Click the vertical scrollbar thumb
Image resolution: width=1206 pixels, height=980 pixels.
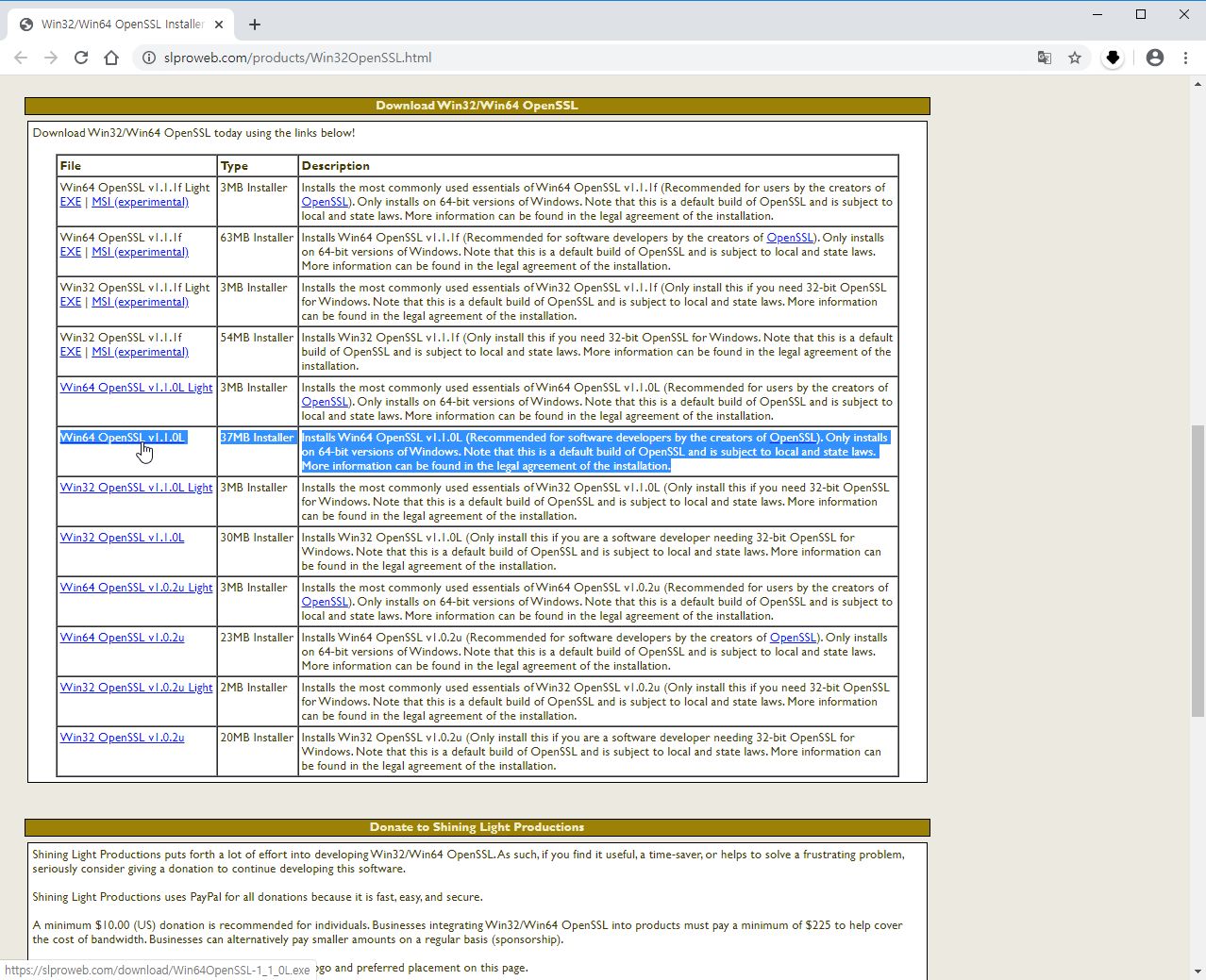(x=1198, y=571)
